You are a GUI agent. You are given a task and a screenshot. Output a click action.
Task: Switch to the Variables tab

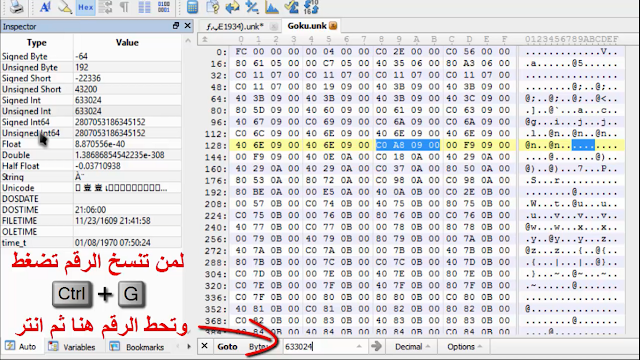coord(72,347)
